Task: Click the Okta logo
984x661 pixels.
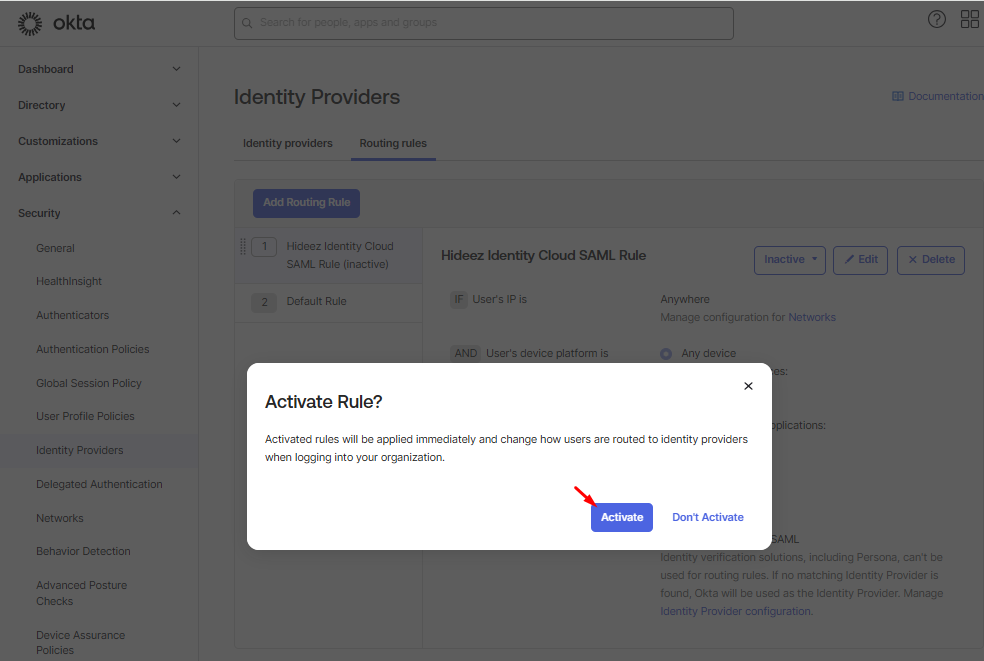Action: (x=56, y=23)
